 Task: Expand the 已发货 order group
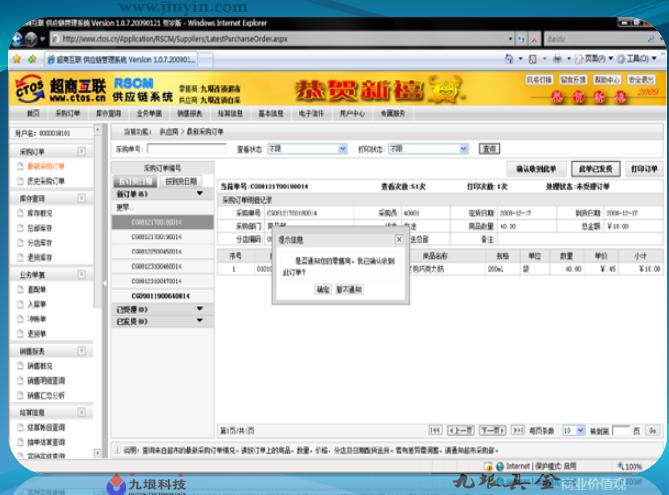[200, 321]
